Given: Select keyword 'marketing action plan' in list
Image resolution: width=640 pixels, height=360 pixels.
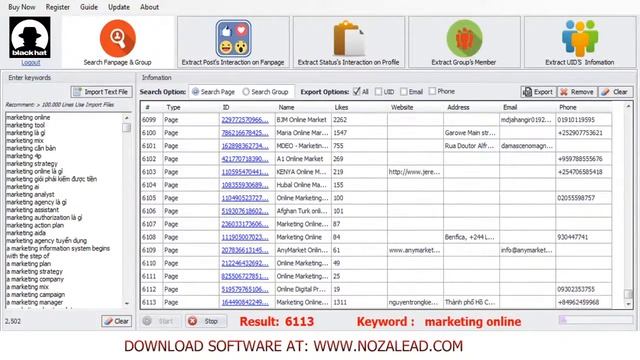Looking at the screenshot, I should (x=35, y=225).
